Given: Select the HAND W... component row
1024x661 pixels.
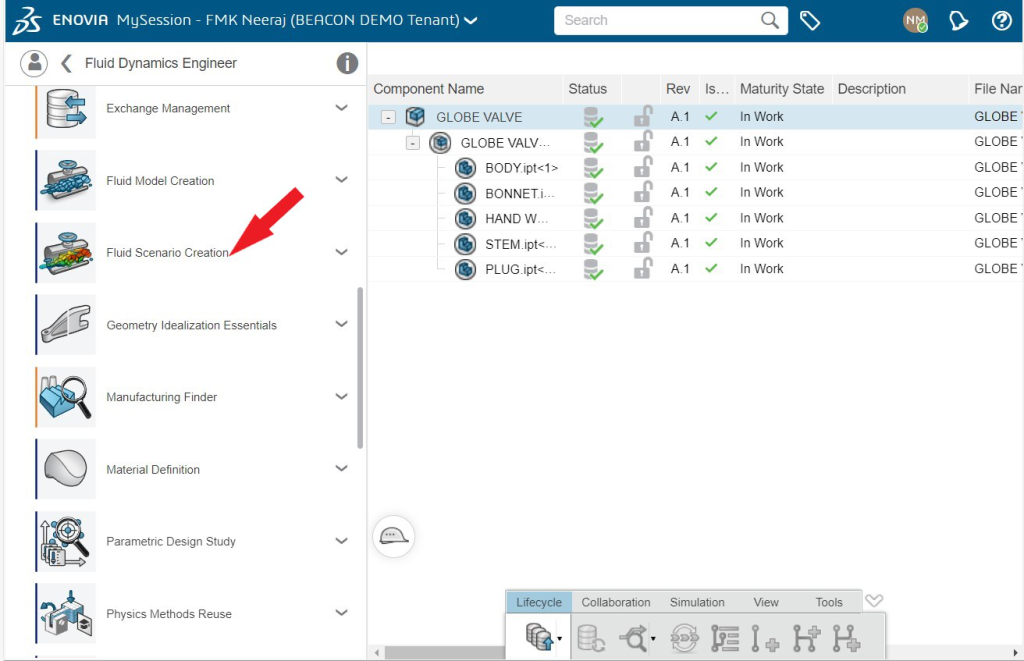Looking at the screenshot, I should (x=696, y=218).
